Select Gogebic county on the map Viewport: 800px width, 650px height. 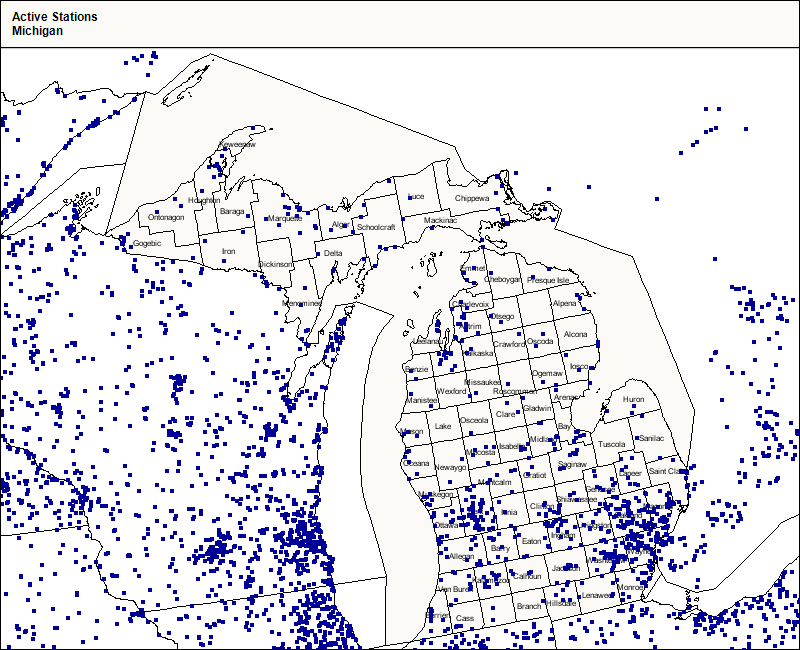click(x=147, y=243)
